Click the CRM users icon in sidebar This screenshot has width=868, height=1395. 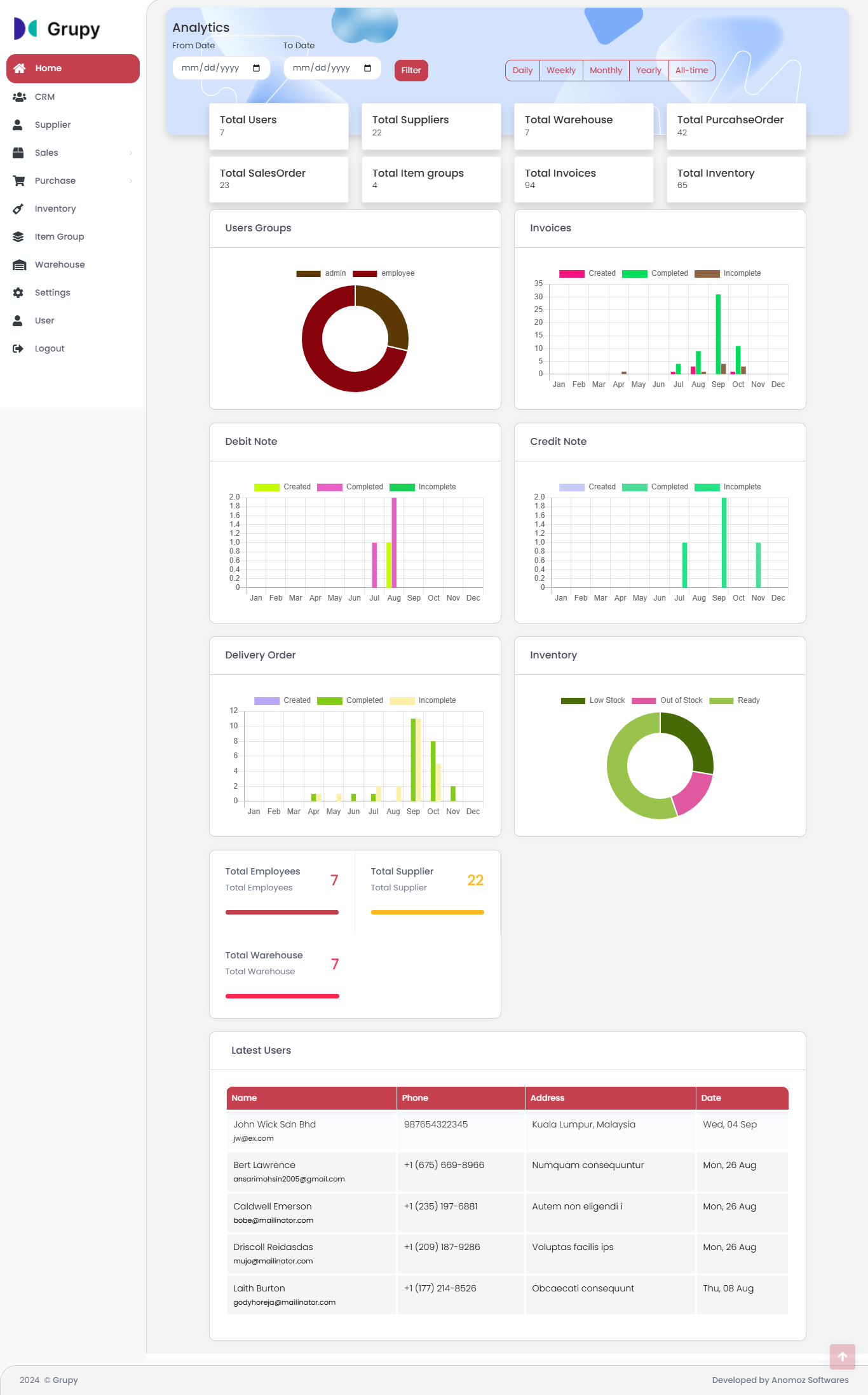click(19, 97)
